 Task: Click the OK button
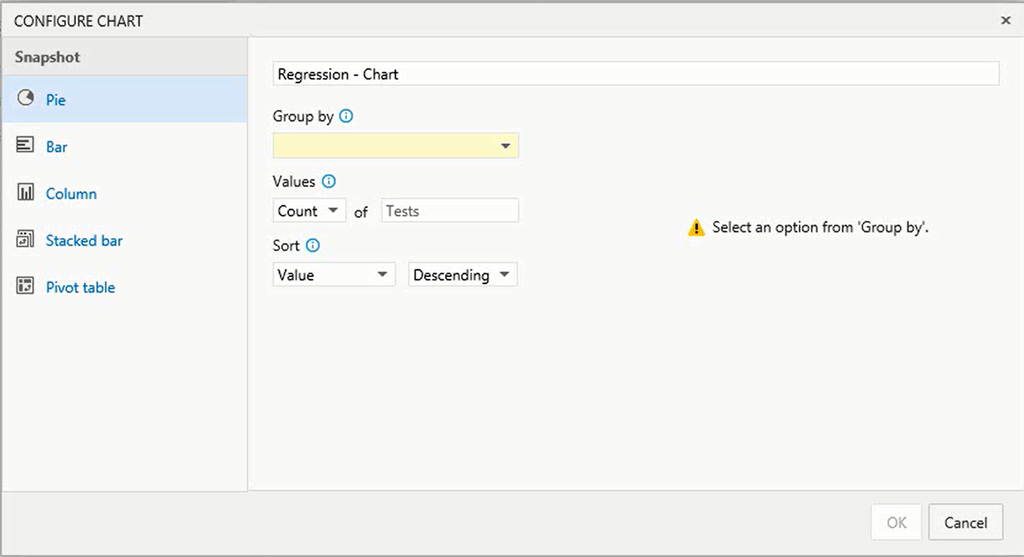(896, 522)
